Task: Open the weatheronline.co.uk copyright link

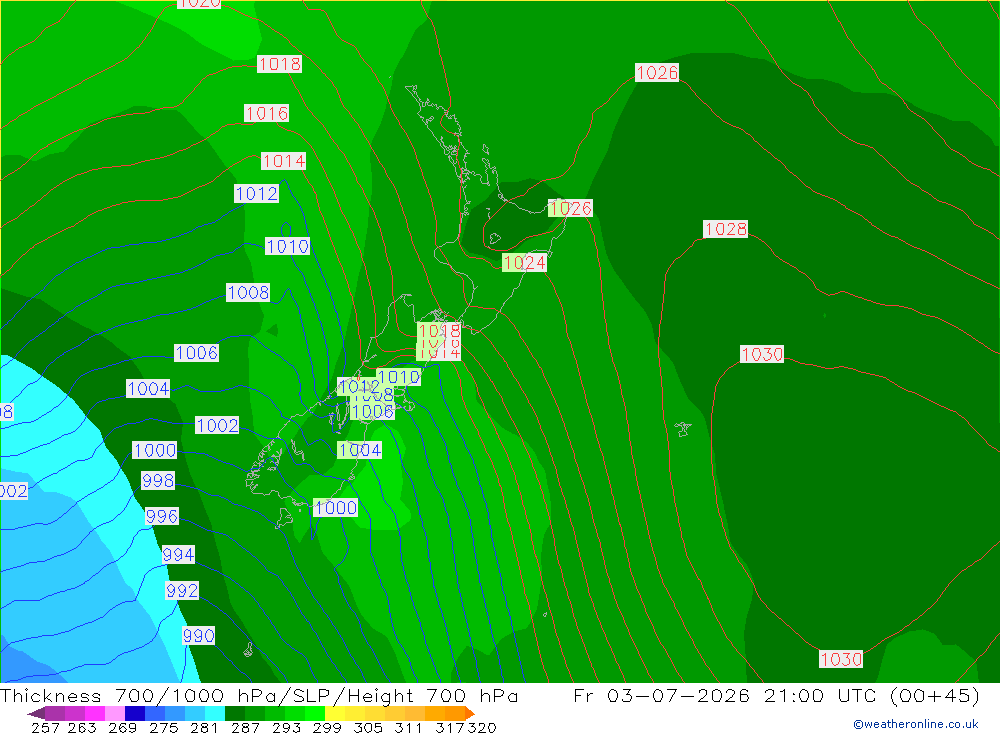Action: (916, 724)
